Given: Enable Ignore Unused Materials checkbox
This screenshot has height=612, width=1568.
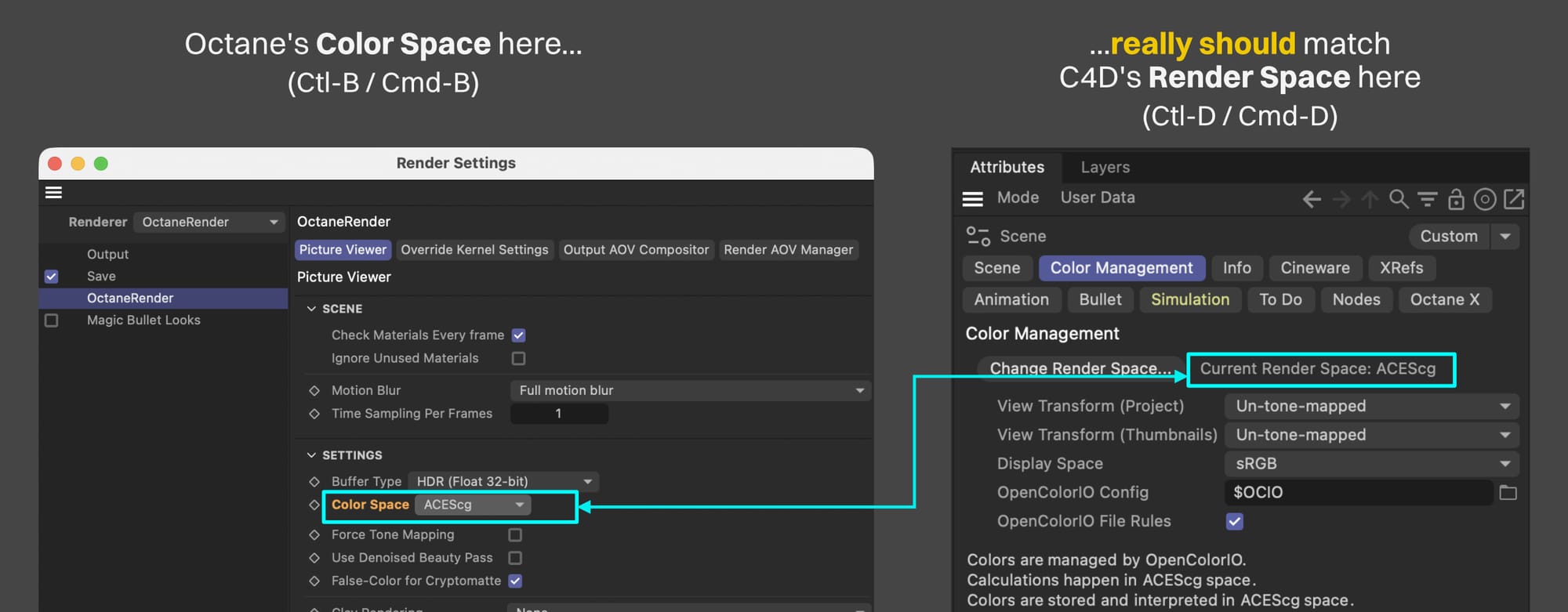Looking at the screenshot, I should click(x=518, y=358).
